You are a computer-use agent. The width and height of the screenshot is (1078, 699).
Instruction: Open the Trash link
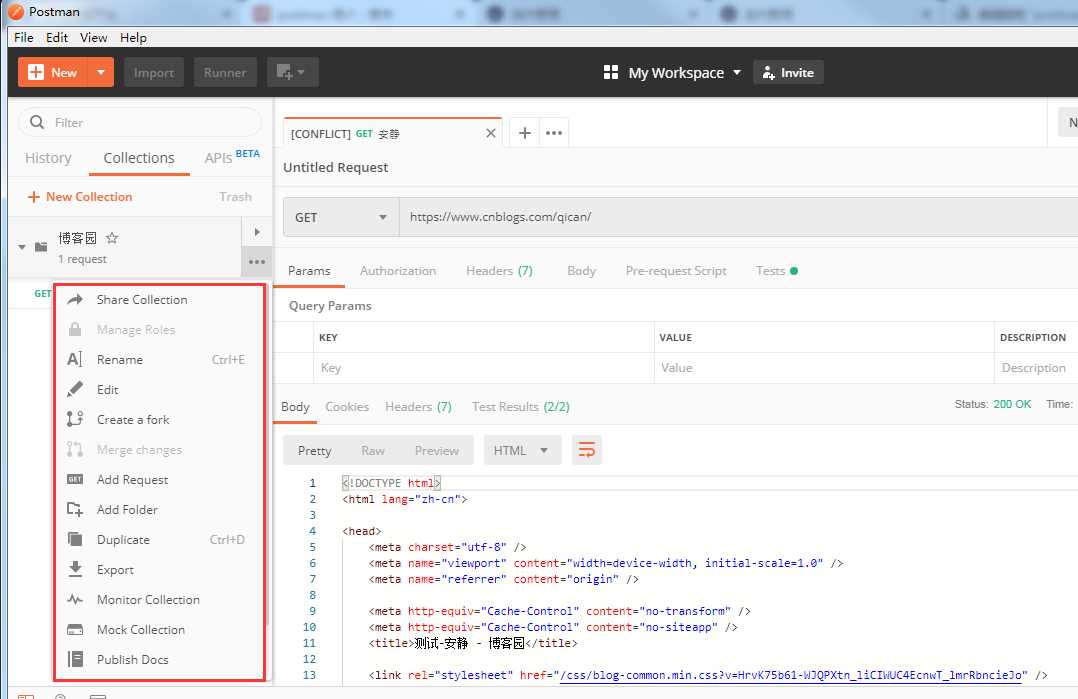point(235,197)
